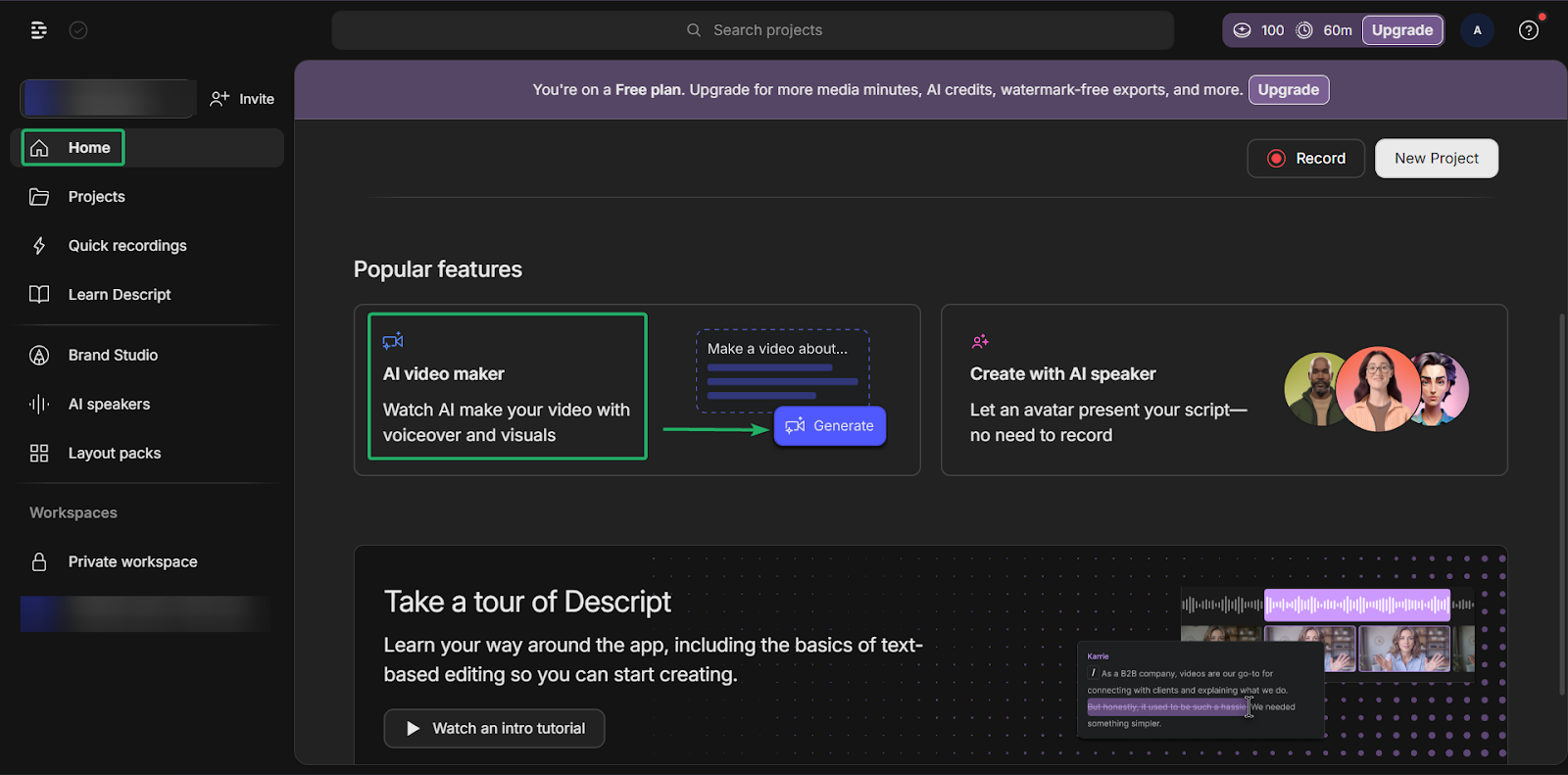Viewport: 1568px width, 775px height.
Task: Click the Learn Descript book icon
Action: click(x=39, y=295)
